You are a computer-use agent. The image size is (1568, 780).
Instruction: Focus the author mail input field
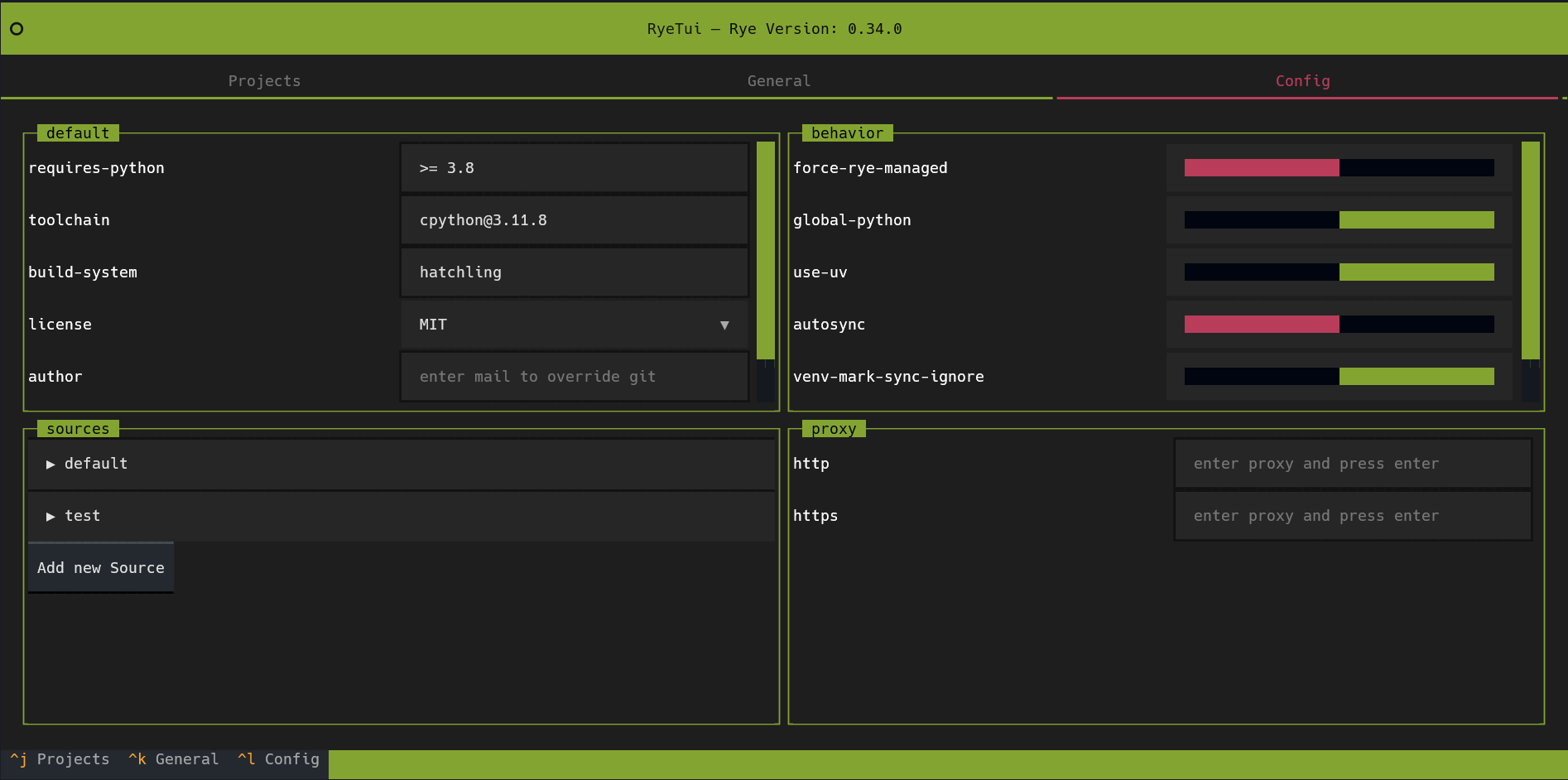click(575, 377)
